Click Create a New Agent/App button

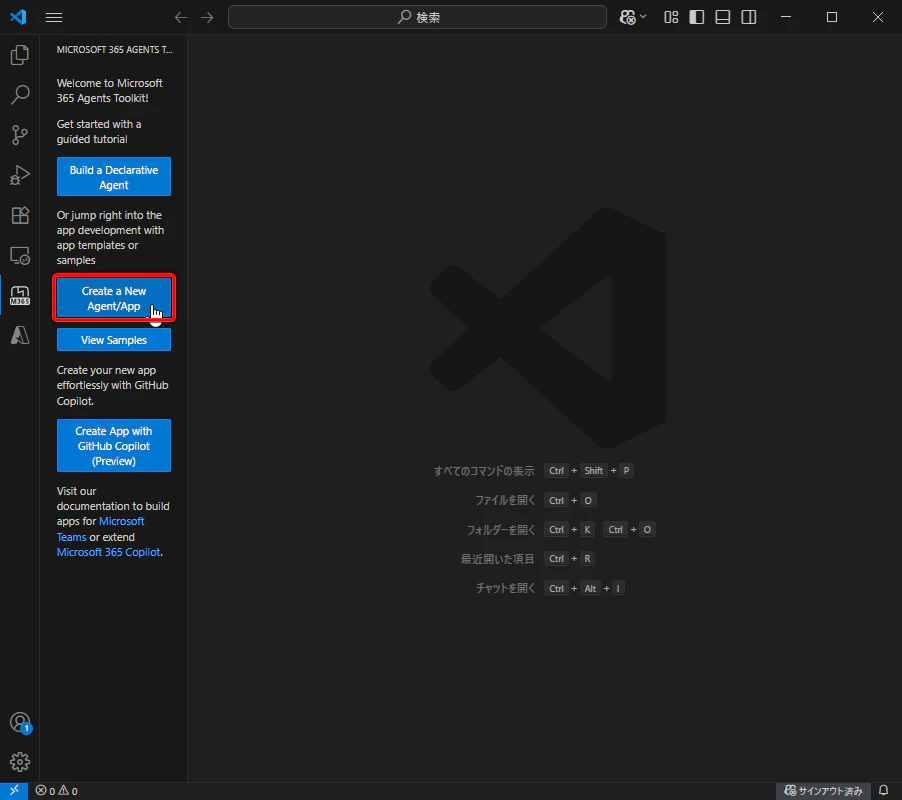pyautogui.click(x=113, y=298)
